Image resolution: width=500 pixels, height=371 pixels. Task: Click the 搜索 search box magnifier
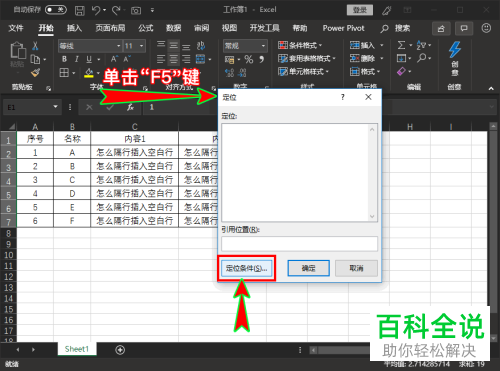click(384, 29)
